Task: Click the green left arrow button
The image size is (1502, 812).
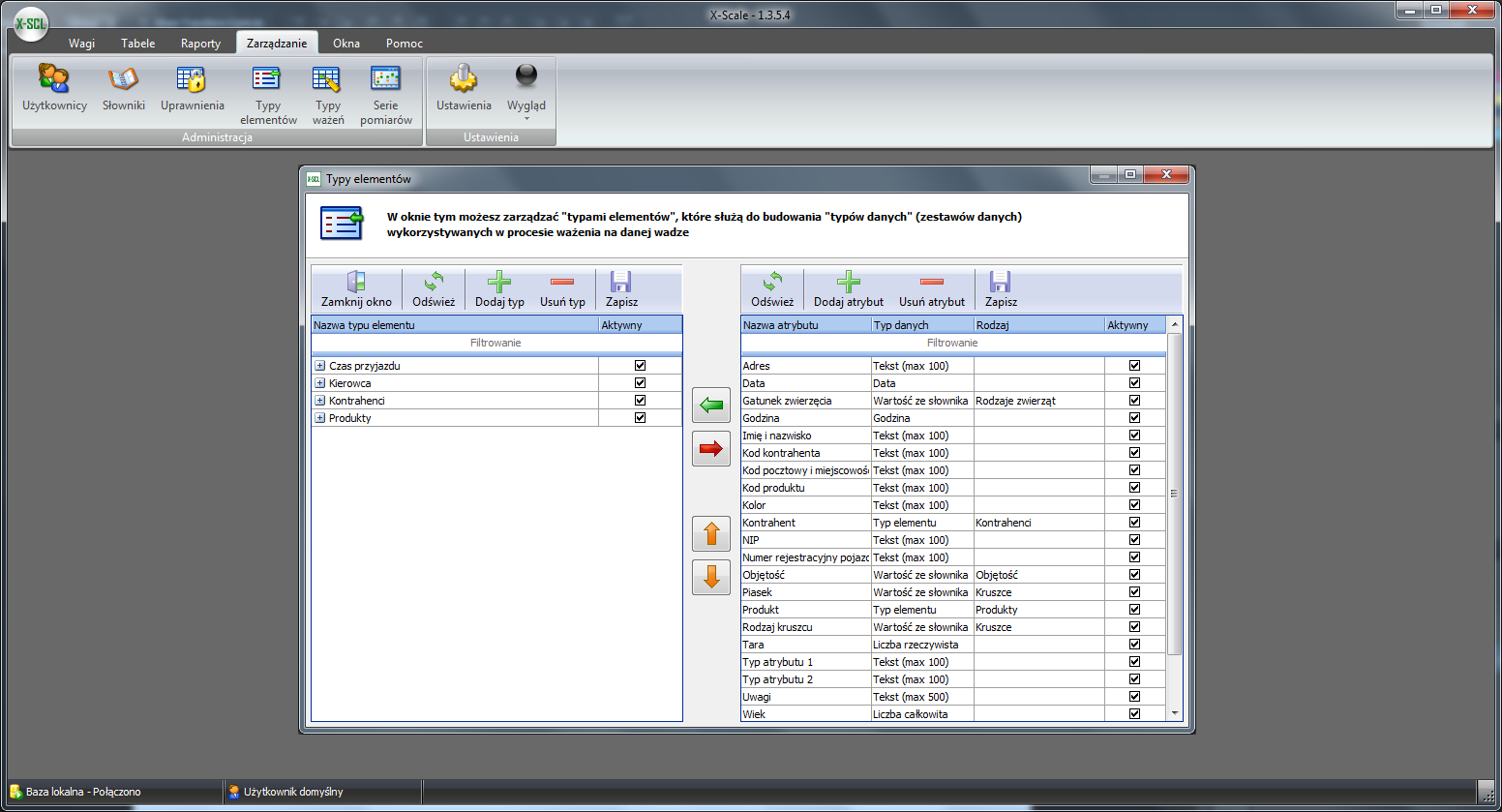Action: [x=711, y=405]
